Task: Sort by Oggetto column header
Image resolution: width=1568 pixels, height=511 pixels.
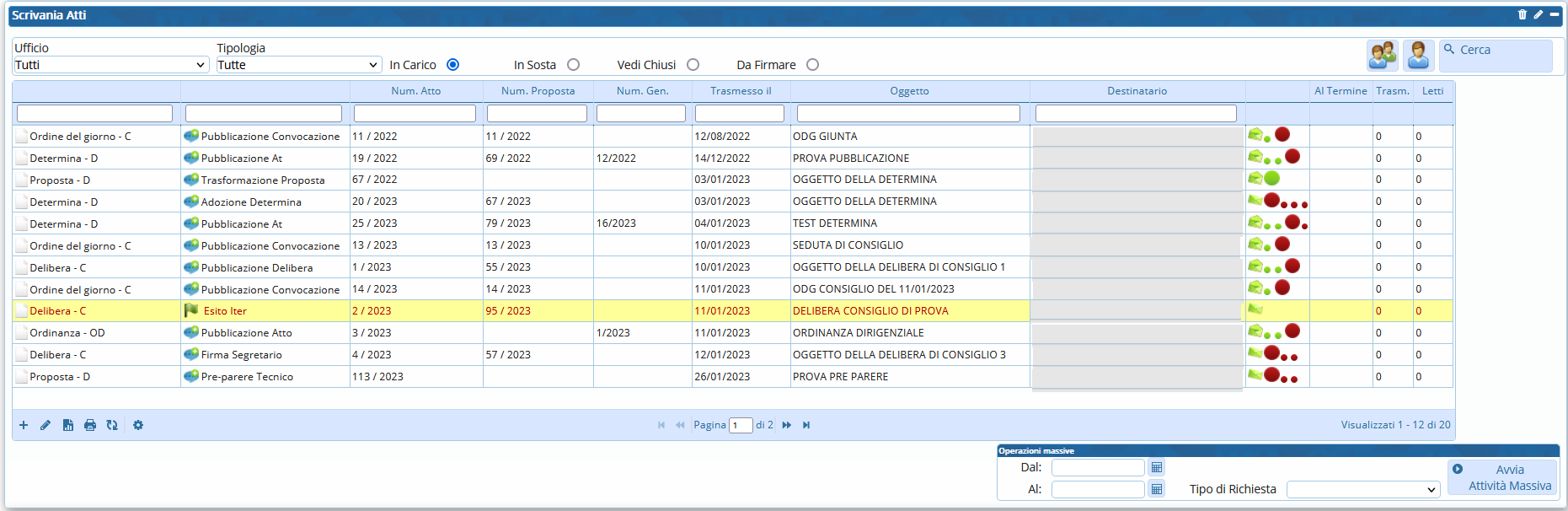Action: 909,91
